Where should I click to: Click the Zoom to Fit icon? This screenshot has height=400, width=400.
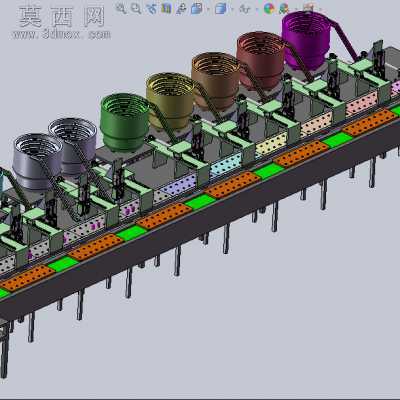[121, 8]
